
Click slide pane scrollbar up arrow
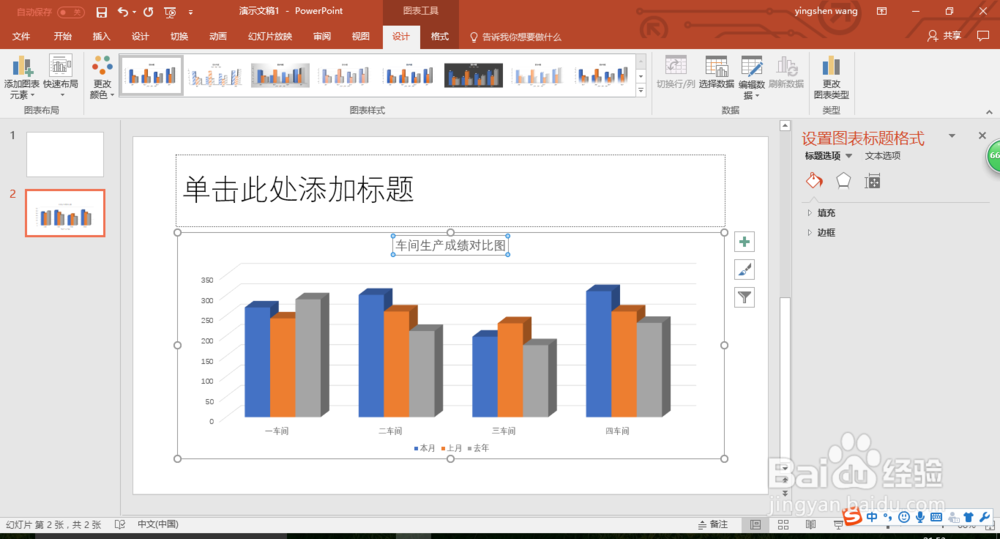point(785,126)
